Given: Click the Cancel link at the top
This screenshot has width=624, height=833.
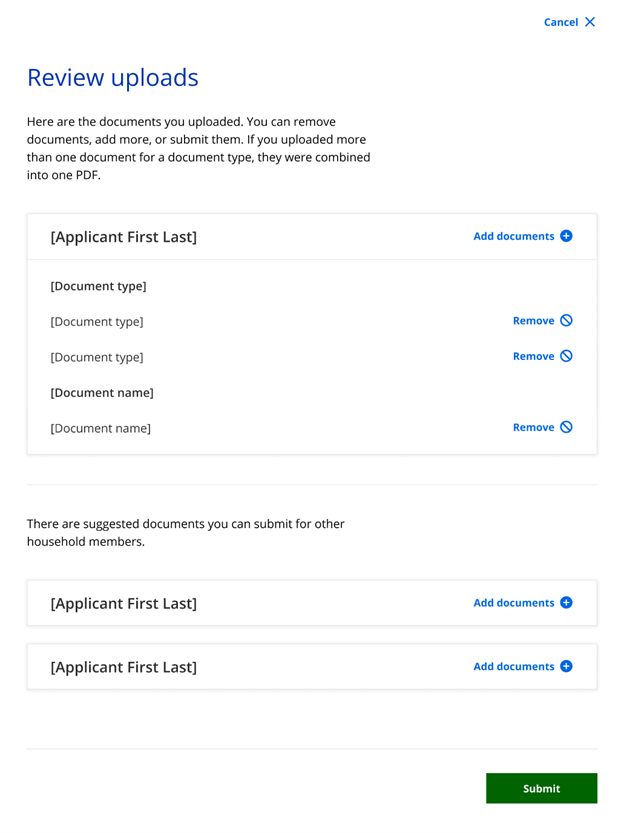Looking at the screenshot, I should pos(560,22).
